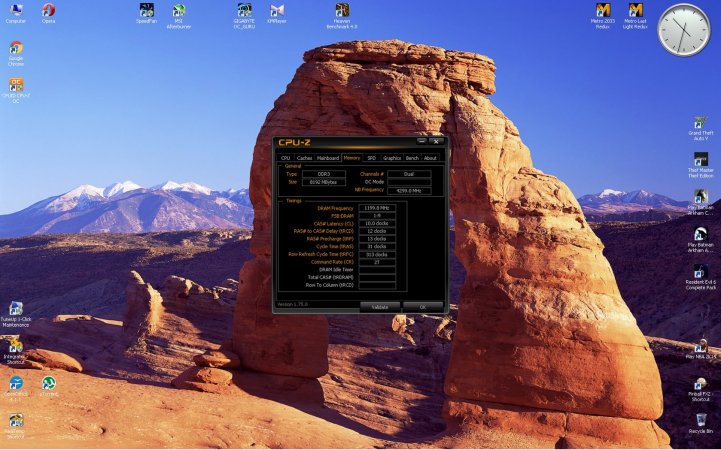
Task: Switch to the Caches tab
Action: [304, 158]
